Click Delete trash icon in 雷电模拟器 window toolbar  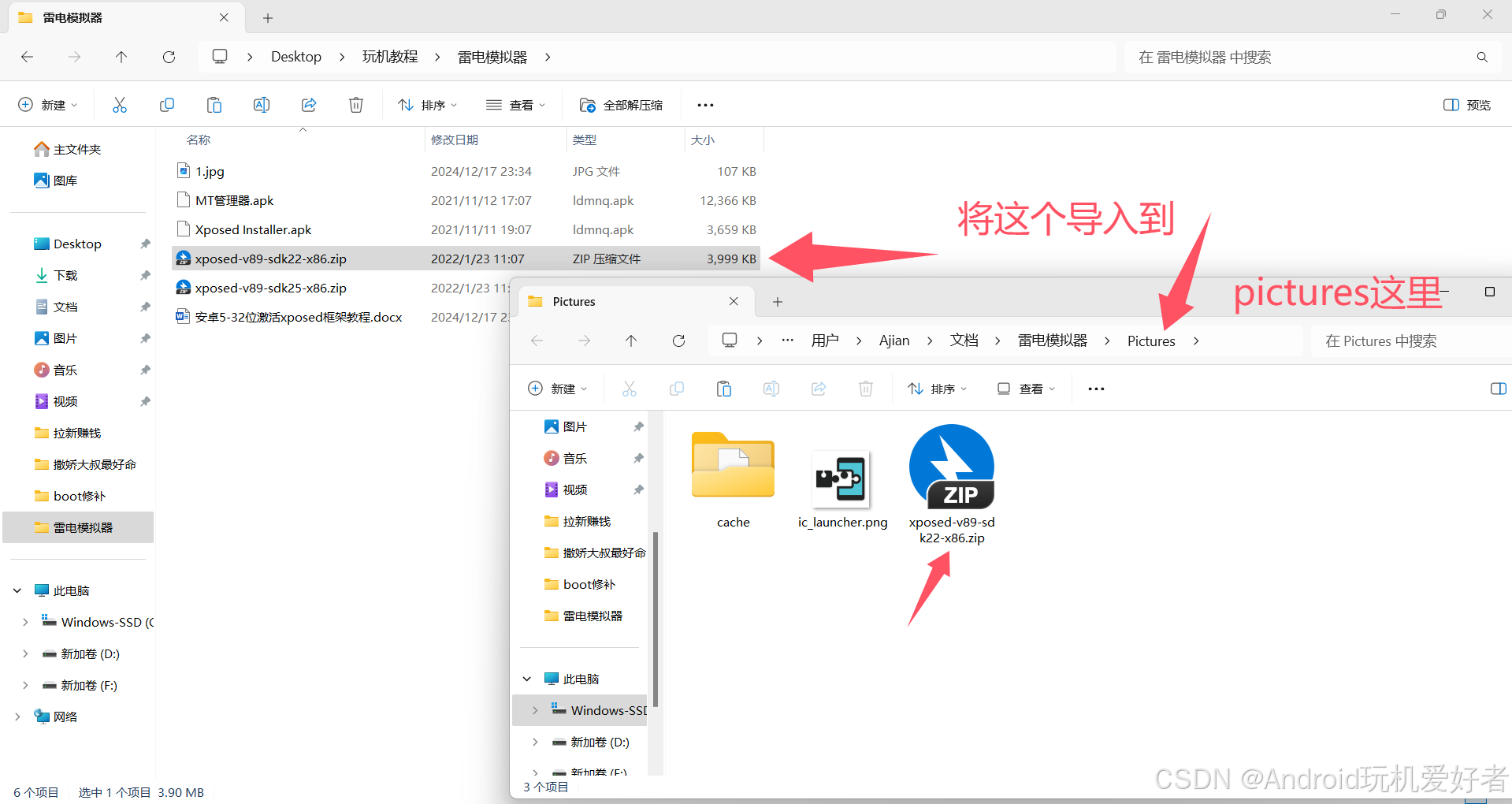pos(356,105)
